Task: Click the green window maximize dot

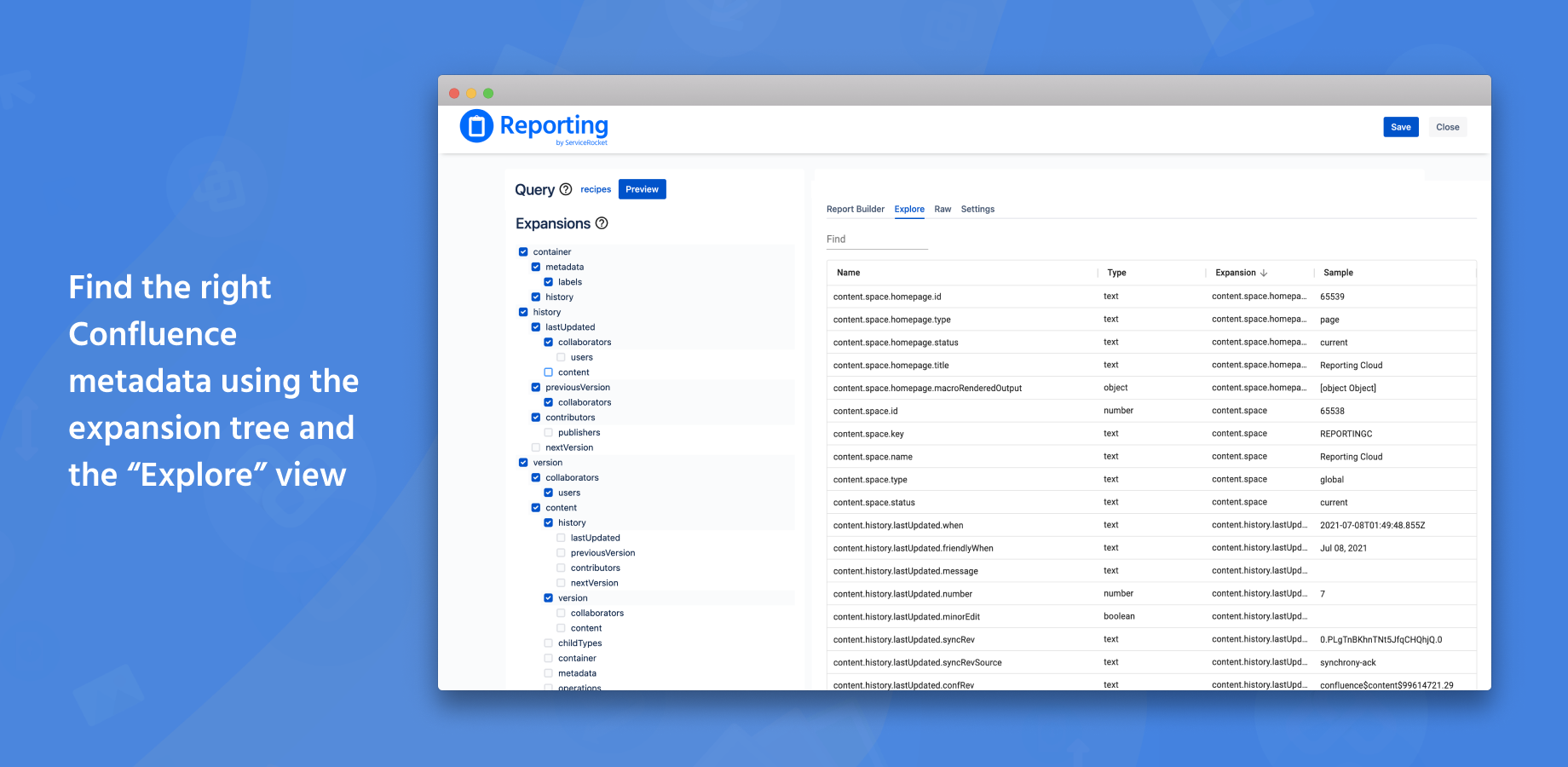Action: pyautogui.click(x=488, y=93)
